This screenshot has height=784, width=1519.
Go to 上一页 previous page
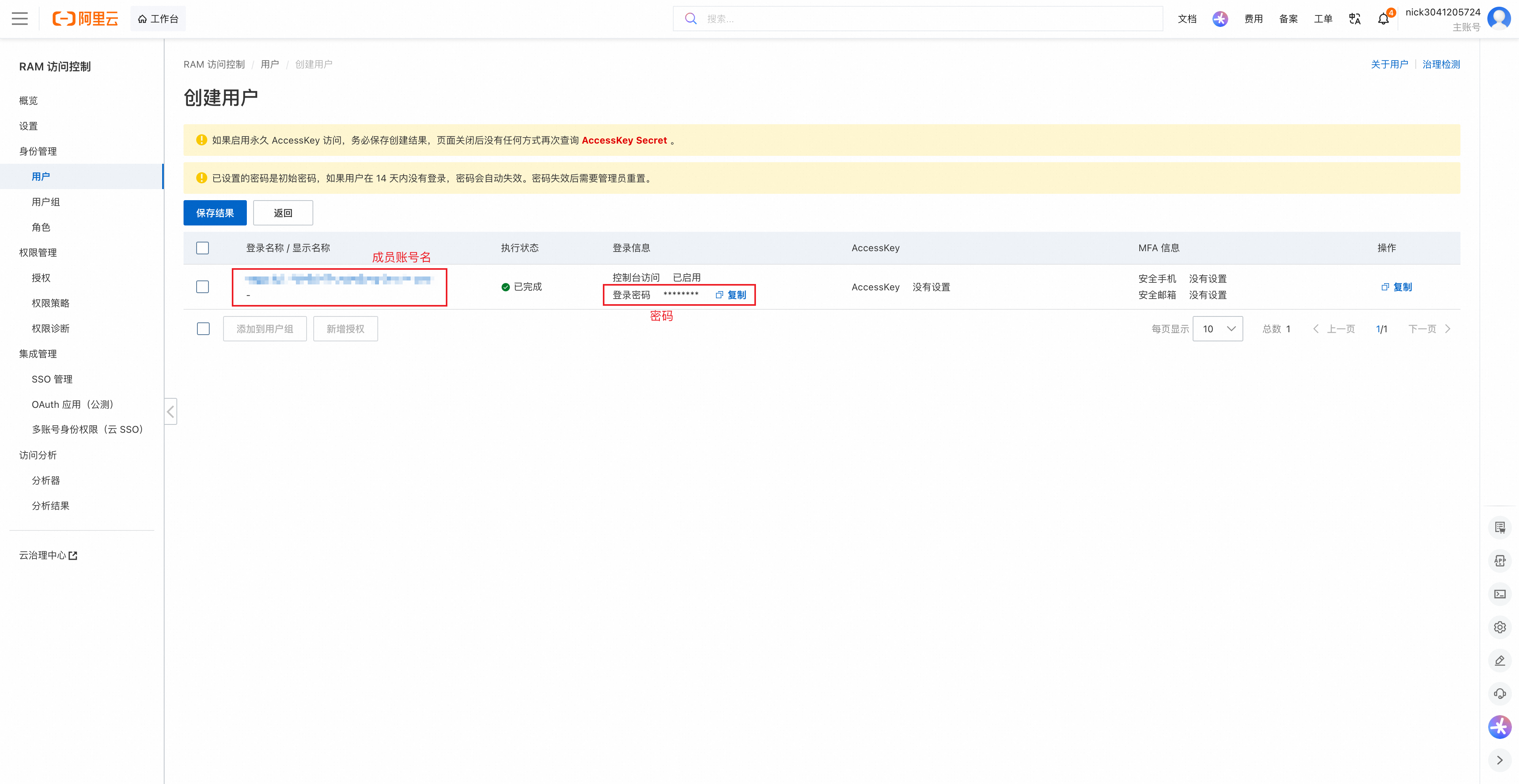(1334, 329)
